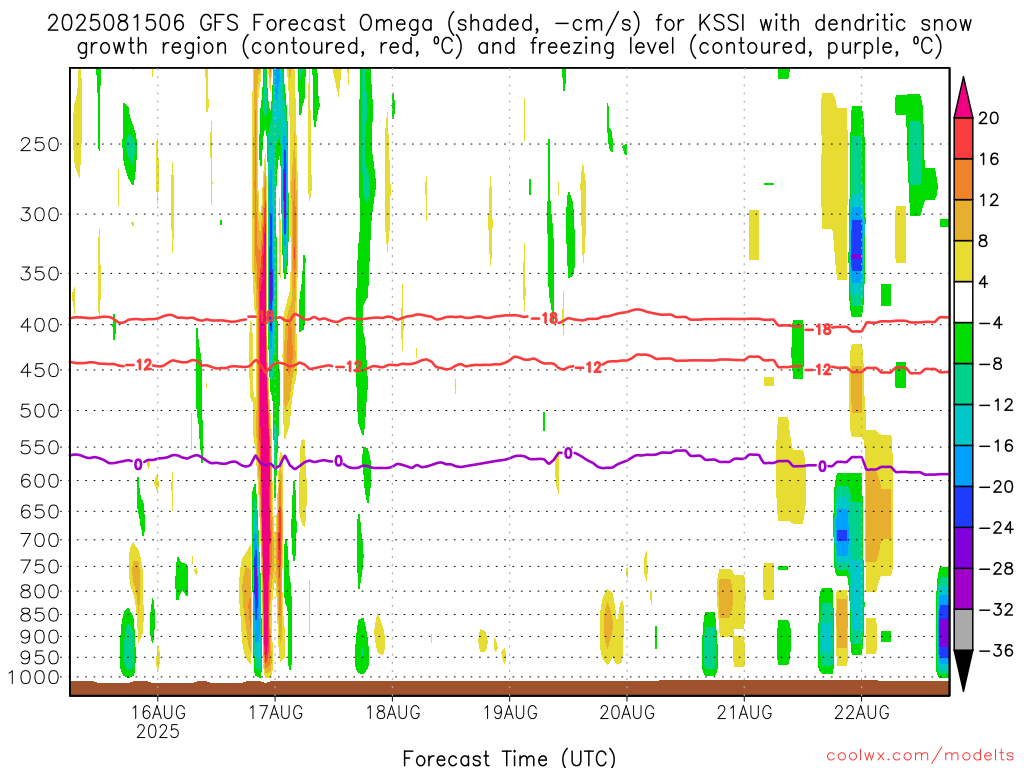Pick the sea-green -8 to -12 colorbar segment
Viewport: 1024px width, 768px height.
[963, 385]
